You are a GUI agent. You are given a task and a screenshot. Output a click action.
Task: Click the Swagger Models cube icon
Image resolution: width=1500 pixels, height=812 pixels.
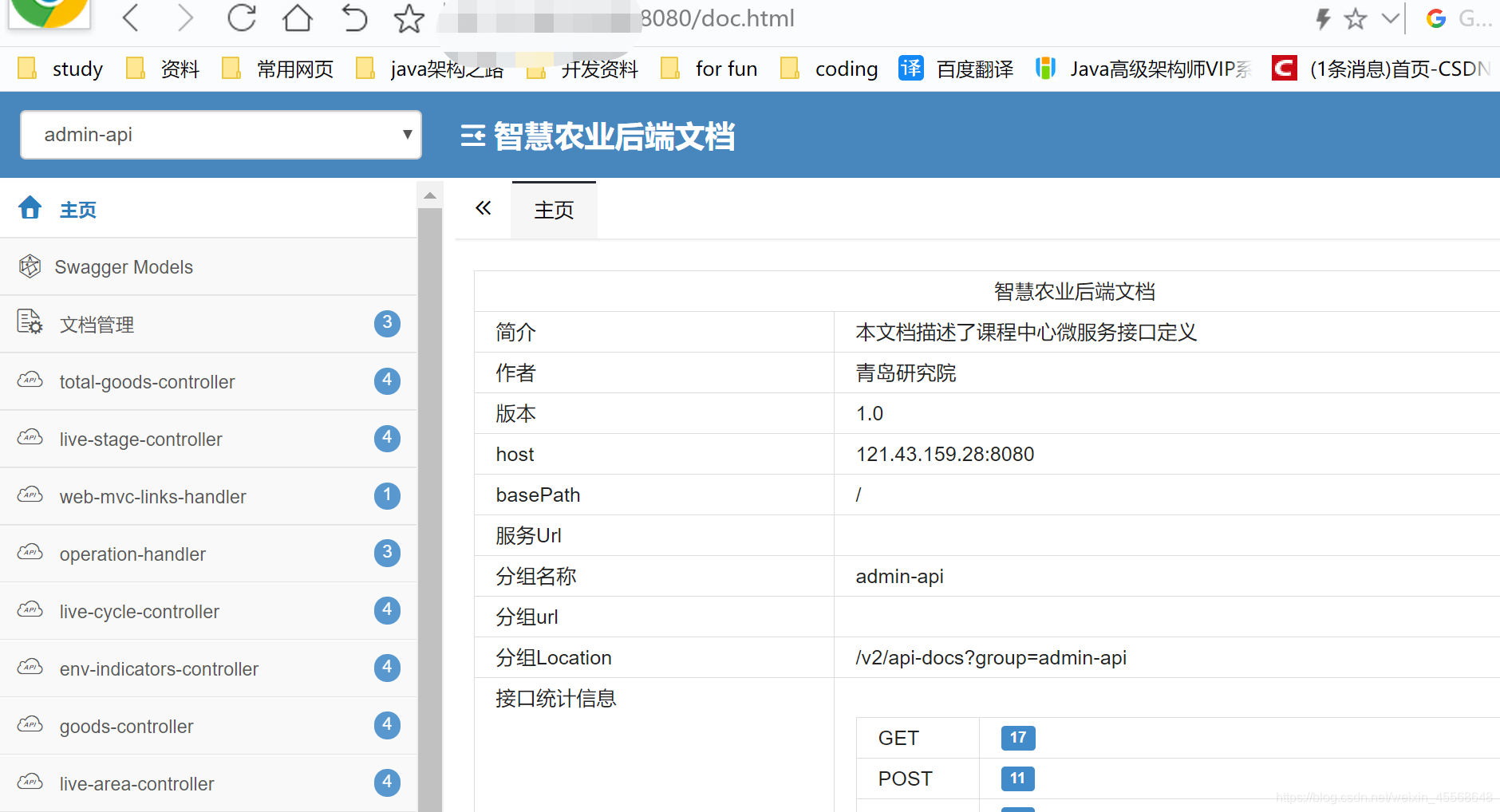click(x=30, y=266)
